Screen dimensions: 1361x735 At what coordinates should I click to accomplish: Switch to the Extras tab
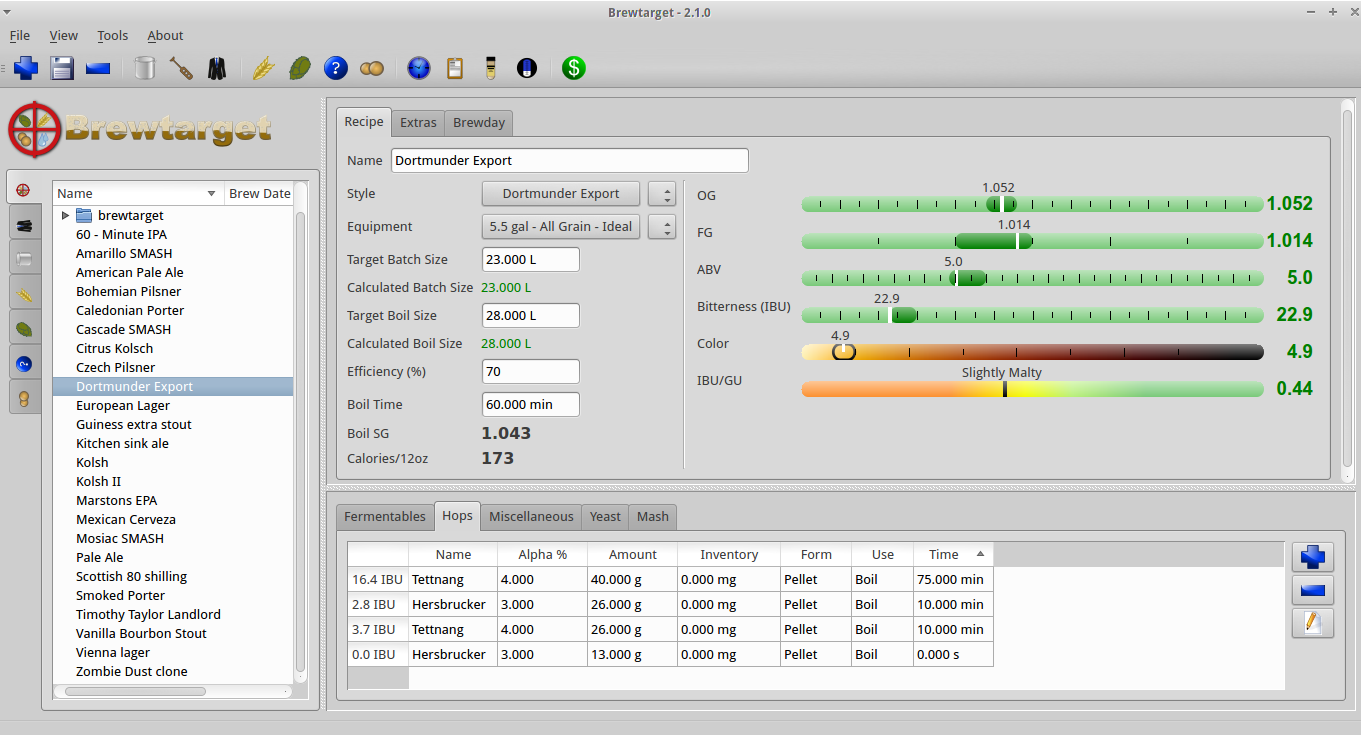[418, 122]
